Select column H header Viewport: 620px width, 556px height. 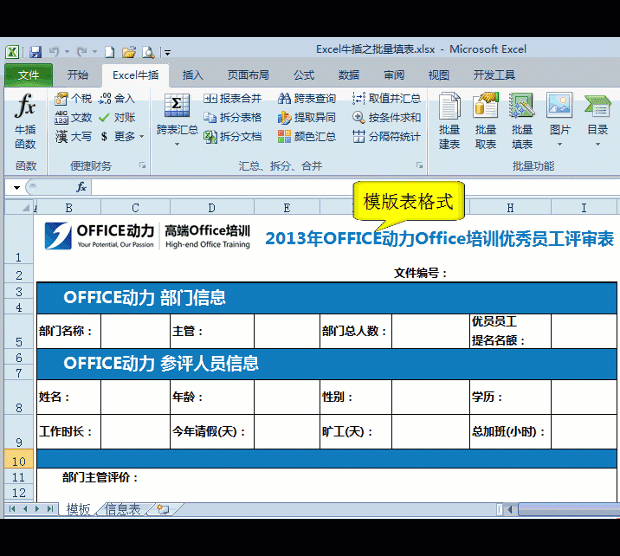tap(510, 207)
